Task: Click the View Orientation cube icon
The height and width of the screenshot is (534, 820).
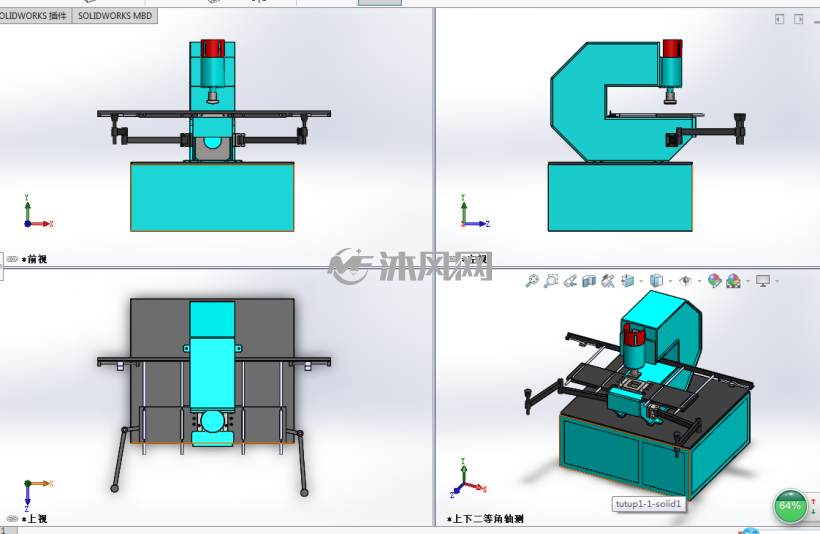Action: point(628,281)
